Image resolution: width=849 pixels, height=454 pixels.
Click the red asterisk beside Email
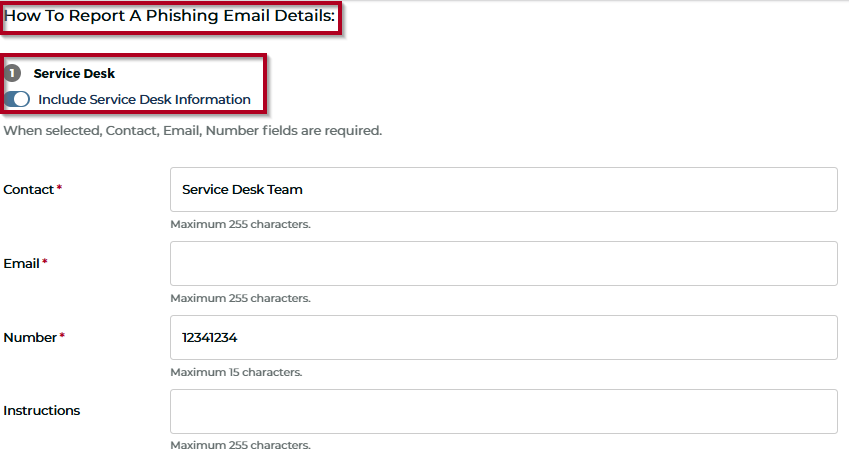[45, 262]
